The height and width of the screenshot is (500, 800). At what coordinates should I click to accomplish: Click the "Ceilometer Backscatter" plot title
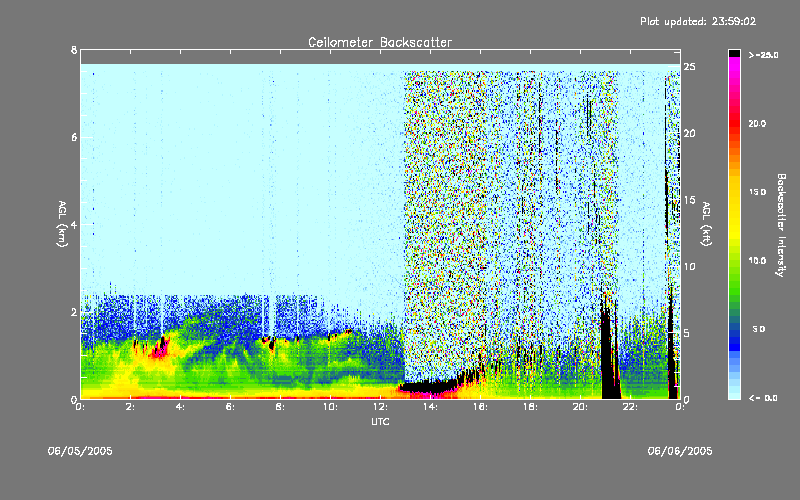point(380,42)
